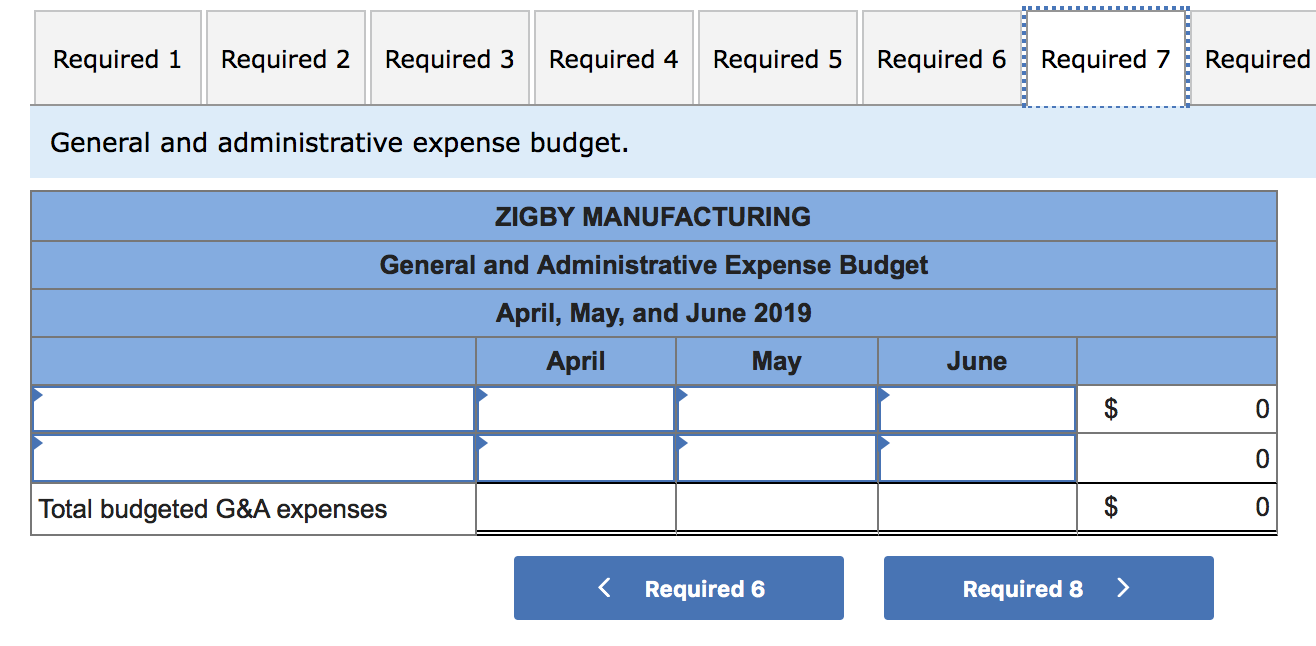Viewport: 1316px width, 646px height.
Task: Go back using the blue Required 6 button
Action: click(x=679, y=588)
